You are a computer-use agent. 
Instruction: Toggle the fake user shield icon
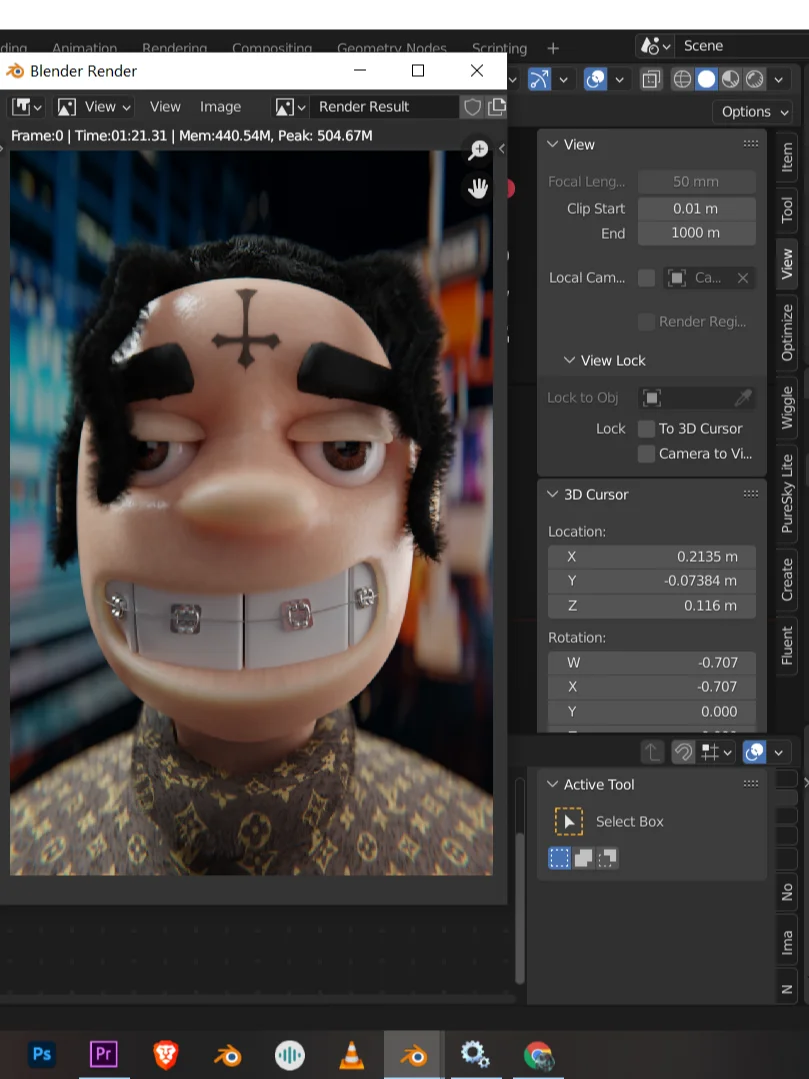tap(472, 107)
